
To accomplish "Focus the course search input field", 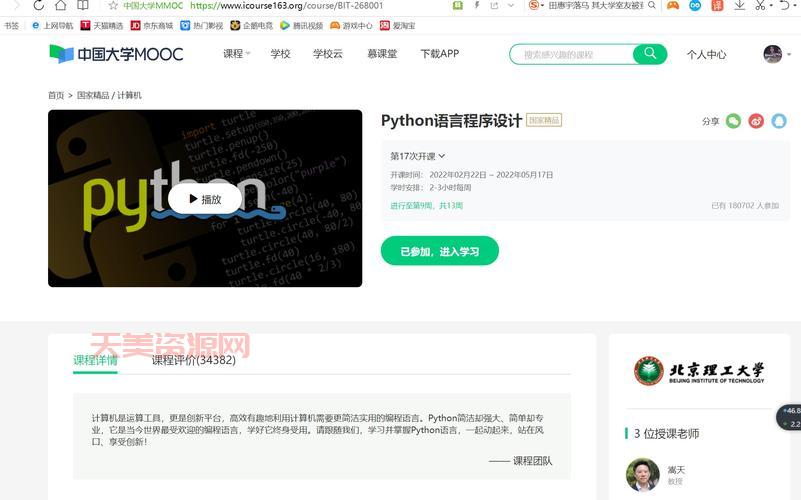I will 571,54.
